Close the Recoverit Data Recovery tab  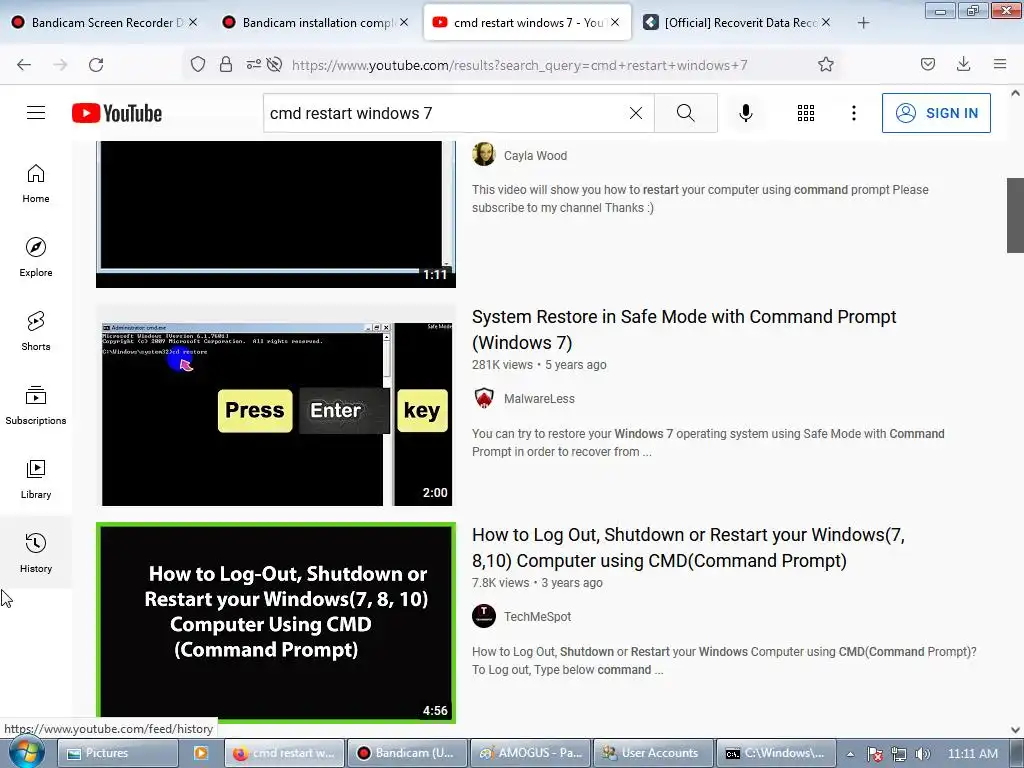826,22
